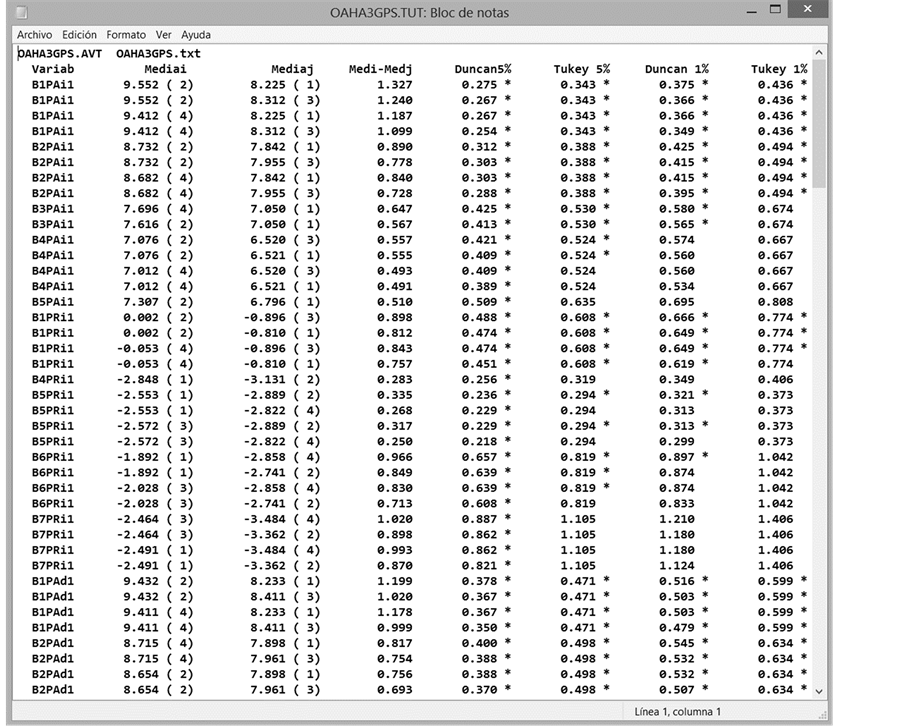Image resolution: width=903 pixels, height=726 pixels.
Task: Click the difference value 1.240
Action: point(395,100)
